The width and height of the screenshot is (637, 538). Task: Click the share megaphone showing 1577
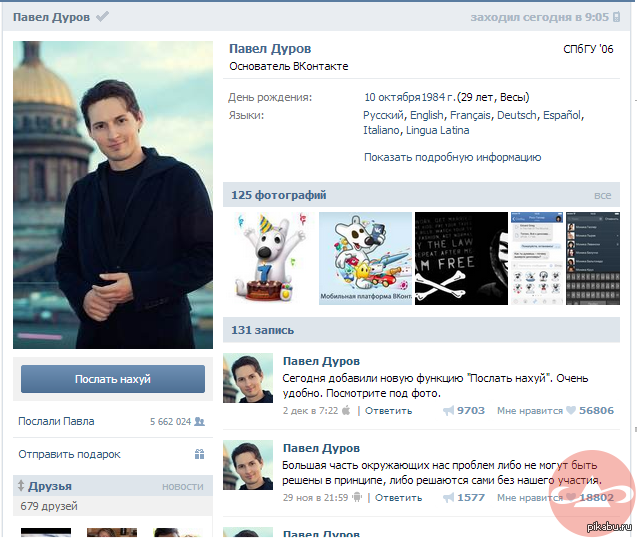[448, 498]
